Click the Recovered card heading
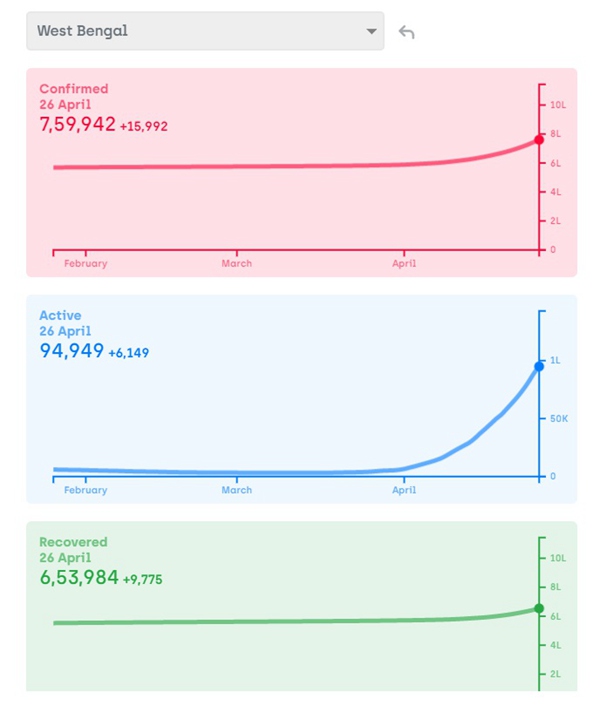Image resolution: width=600 pixels, height=706 pixels. coord(73,542)
